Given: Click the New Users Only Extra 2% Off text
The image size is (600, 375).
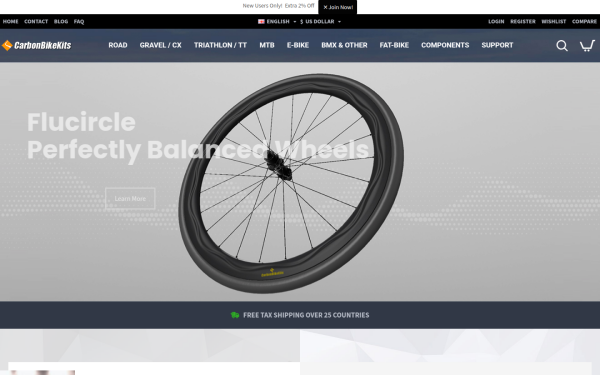Looking at the screenshot, I should point(279,6).
